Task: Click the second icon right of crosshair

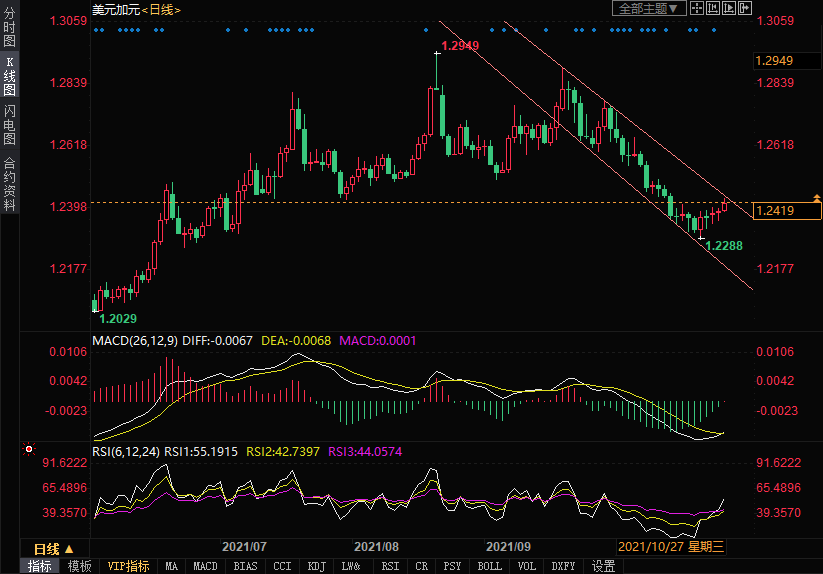Action: [728, 8]
